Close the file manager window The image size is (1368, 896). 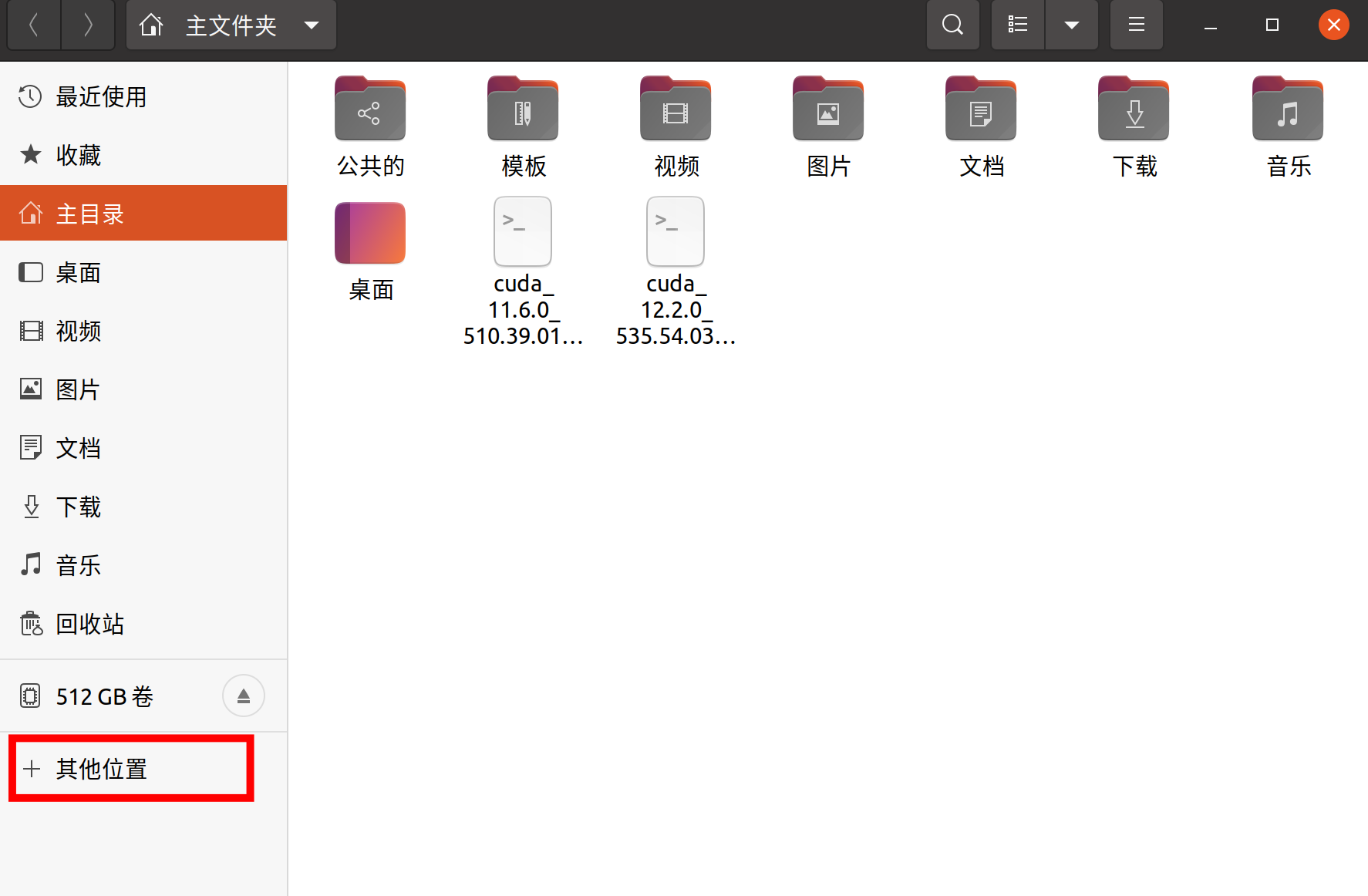1334,25
